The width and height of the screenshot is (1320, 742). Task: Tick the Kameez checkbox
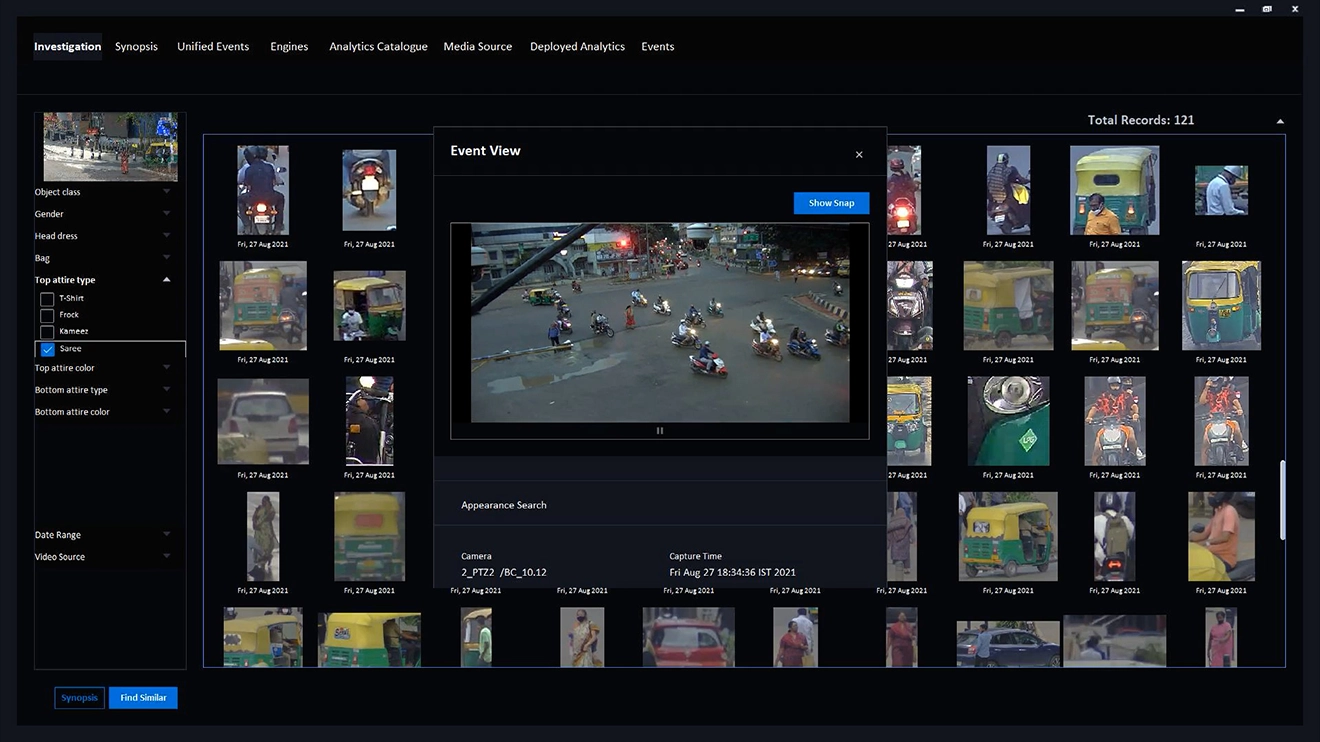click(x=47, y=332)
